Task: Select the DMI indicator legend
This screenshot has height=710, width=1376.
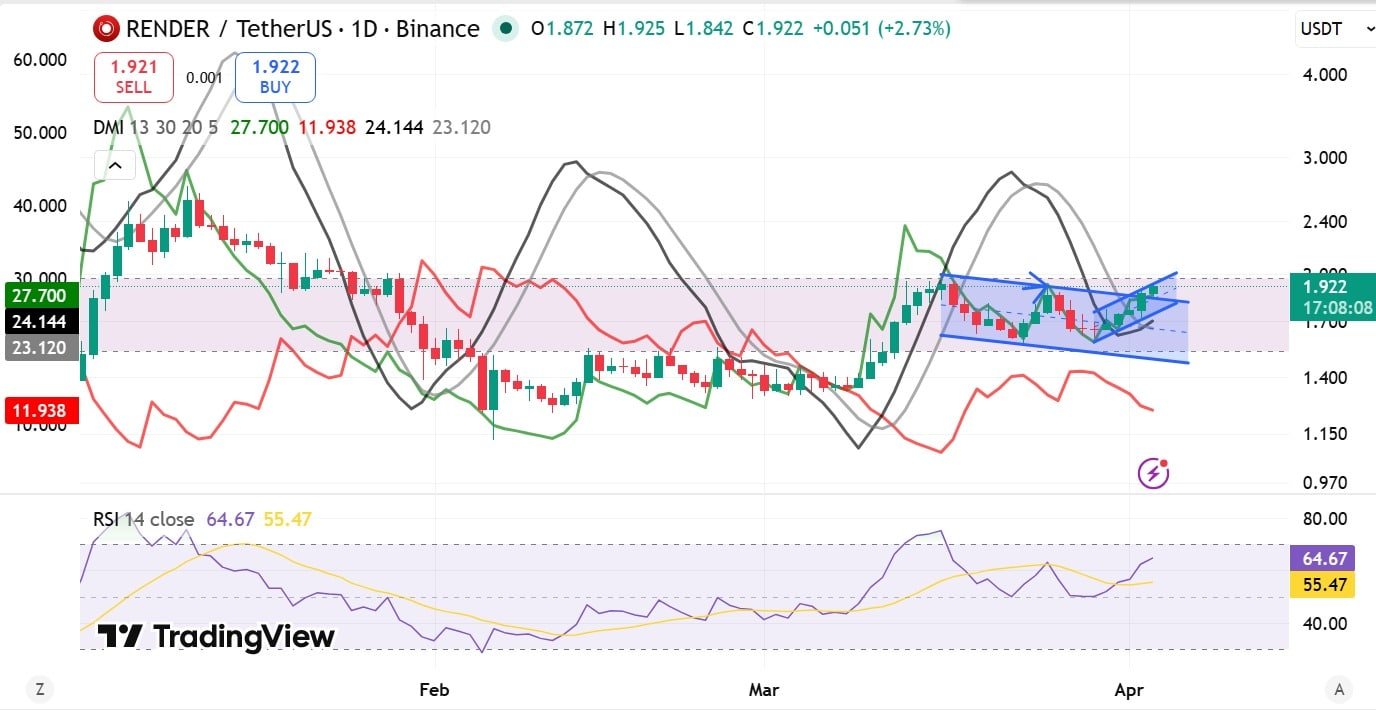Action: [110, 127]
